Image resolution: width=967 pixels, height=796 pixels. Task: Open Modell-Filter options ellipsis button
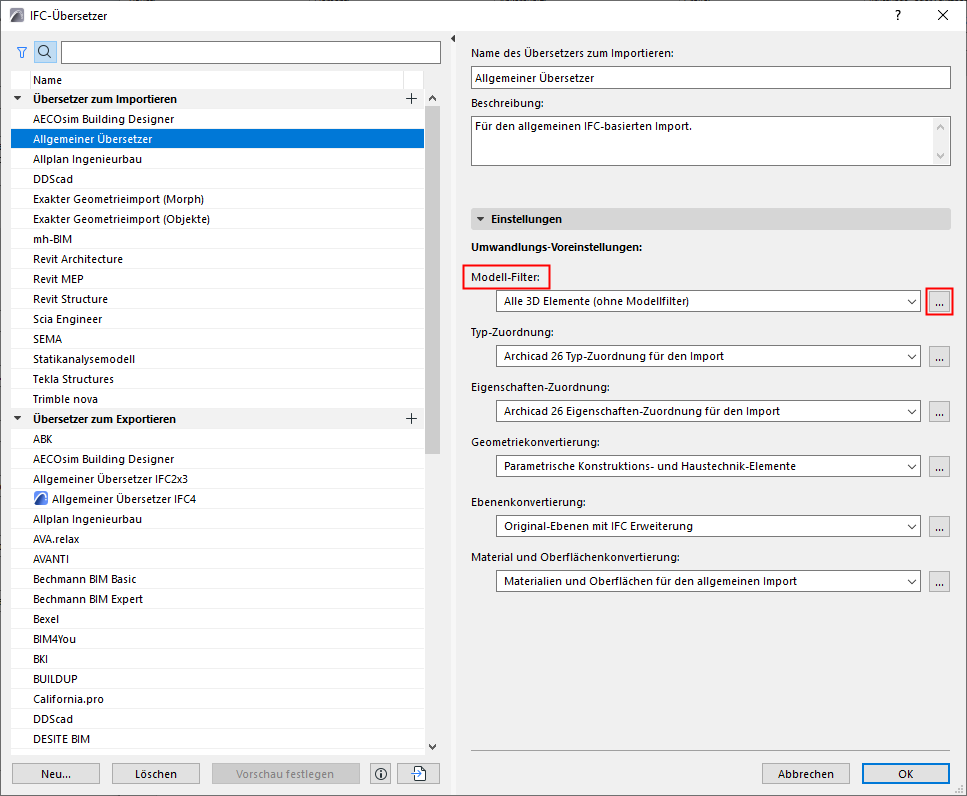pos(939,302)
